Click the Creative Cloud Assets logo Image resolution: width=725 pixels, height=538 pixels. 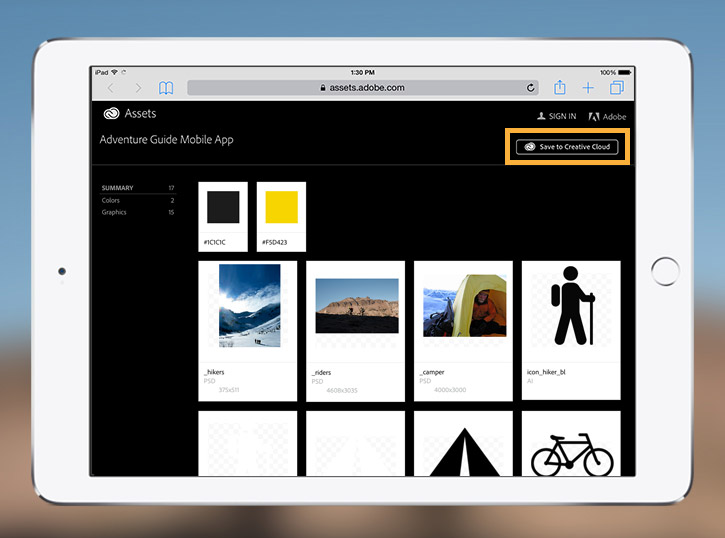(x=130, y=113)
